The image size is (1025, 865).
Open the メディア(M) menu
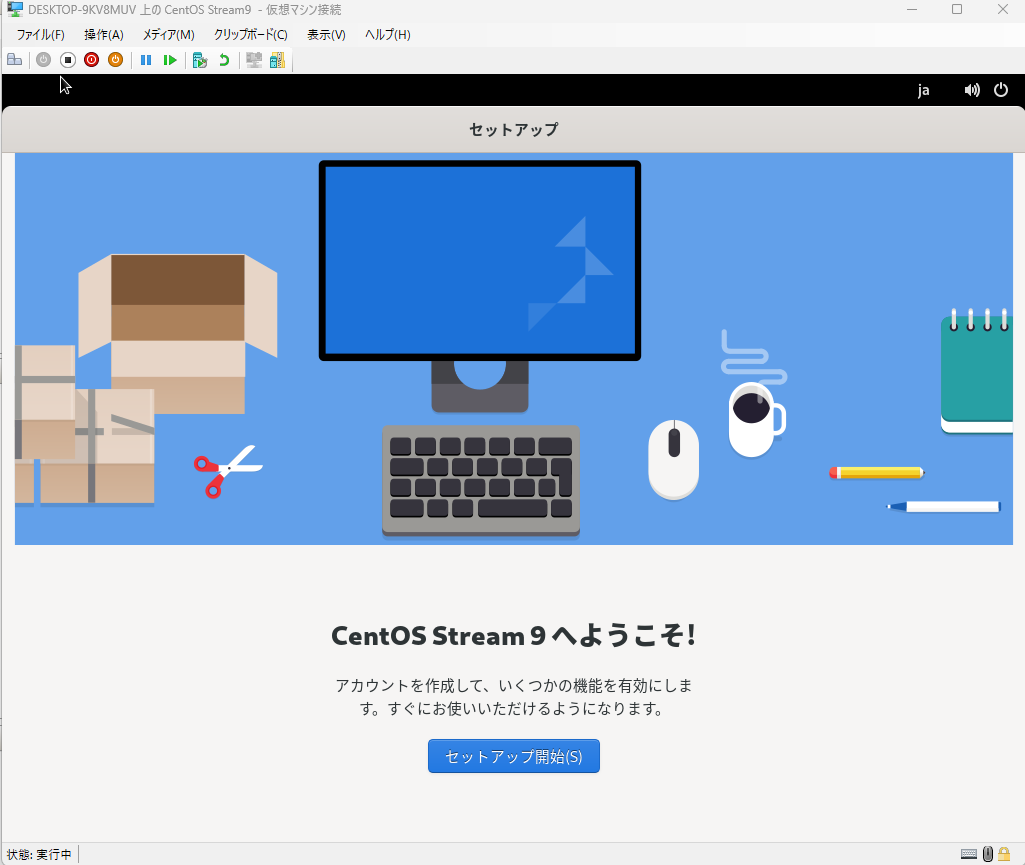(168, 35)
